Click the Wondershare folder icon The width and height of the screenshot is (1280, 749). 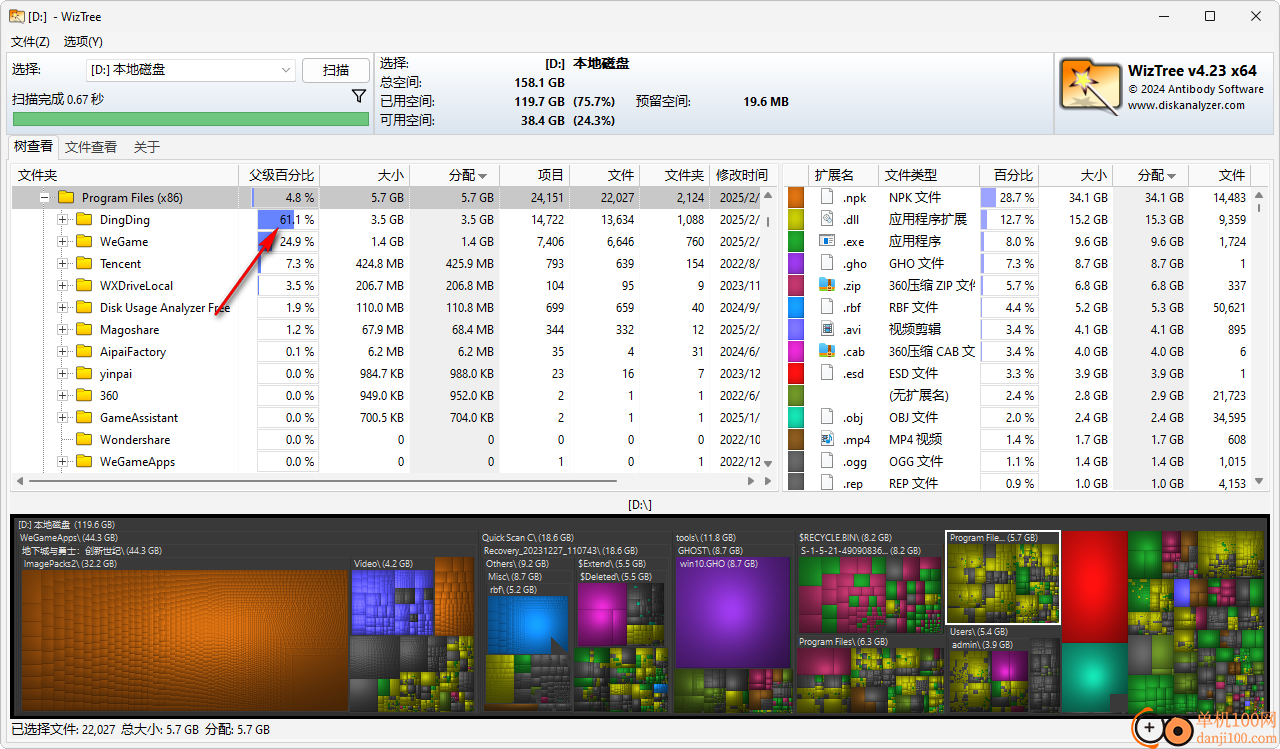click(x=85, y=440)
